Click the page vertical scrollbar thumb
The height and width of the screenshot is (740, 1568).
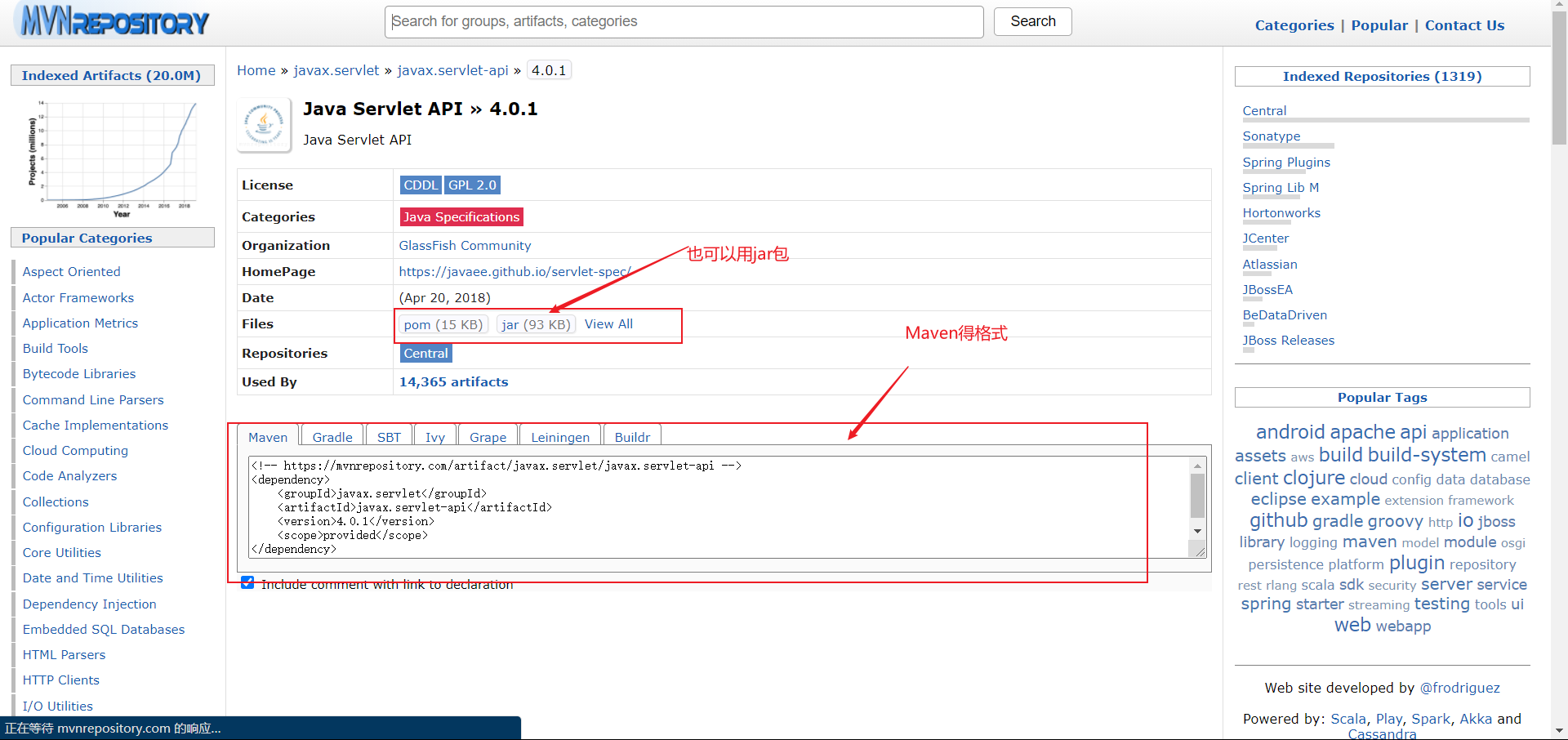1559,78
